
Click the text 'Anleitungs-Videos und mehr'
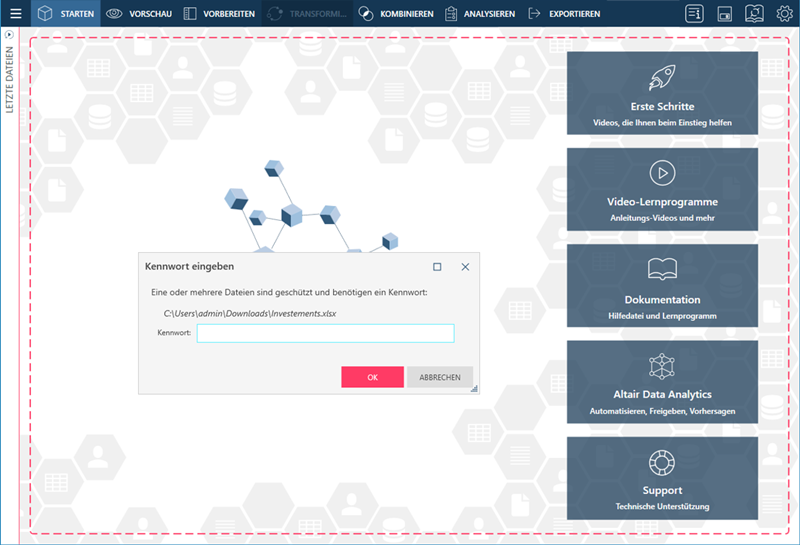point(662,218)
